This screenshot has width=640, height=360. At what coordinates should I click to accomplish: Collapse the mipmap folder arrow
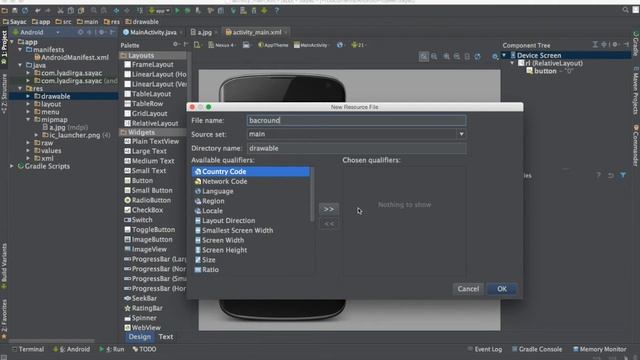tap(28, 120)
